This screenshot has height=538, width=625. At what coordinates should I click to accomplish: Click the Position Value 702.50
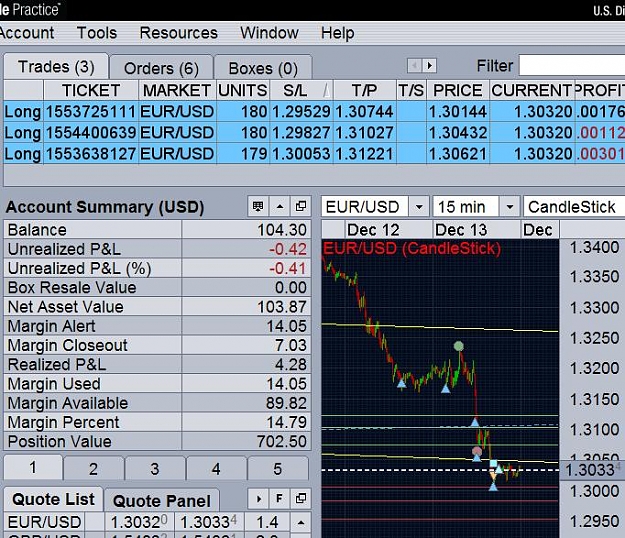[x=282, y=442]
